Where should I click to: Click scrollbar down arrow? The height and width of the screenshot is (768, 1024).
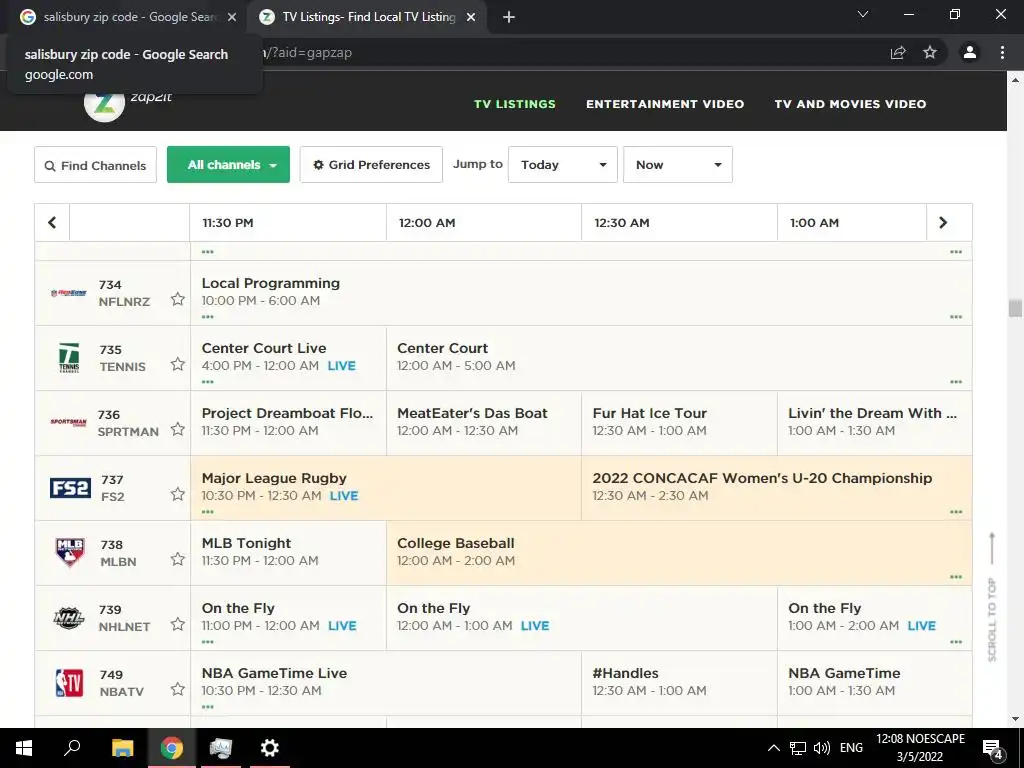[x=1015, y=720]
